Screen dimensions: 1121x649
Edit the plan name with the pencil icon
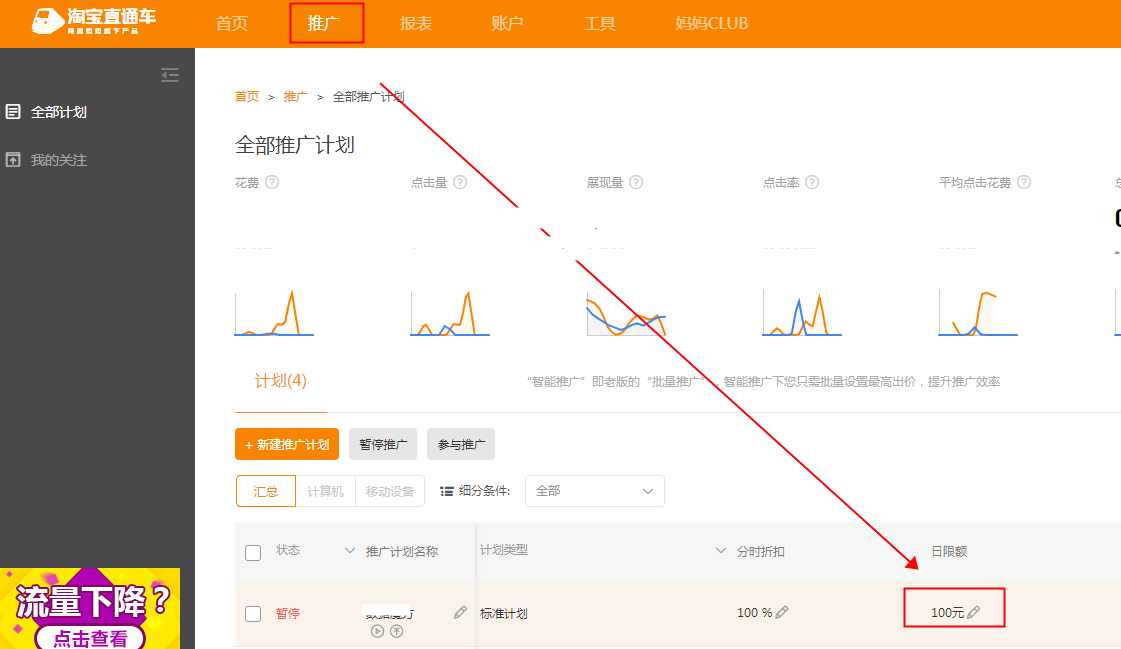coord(460,612)
